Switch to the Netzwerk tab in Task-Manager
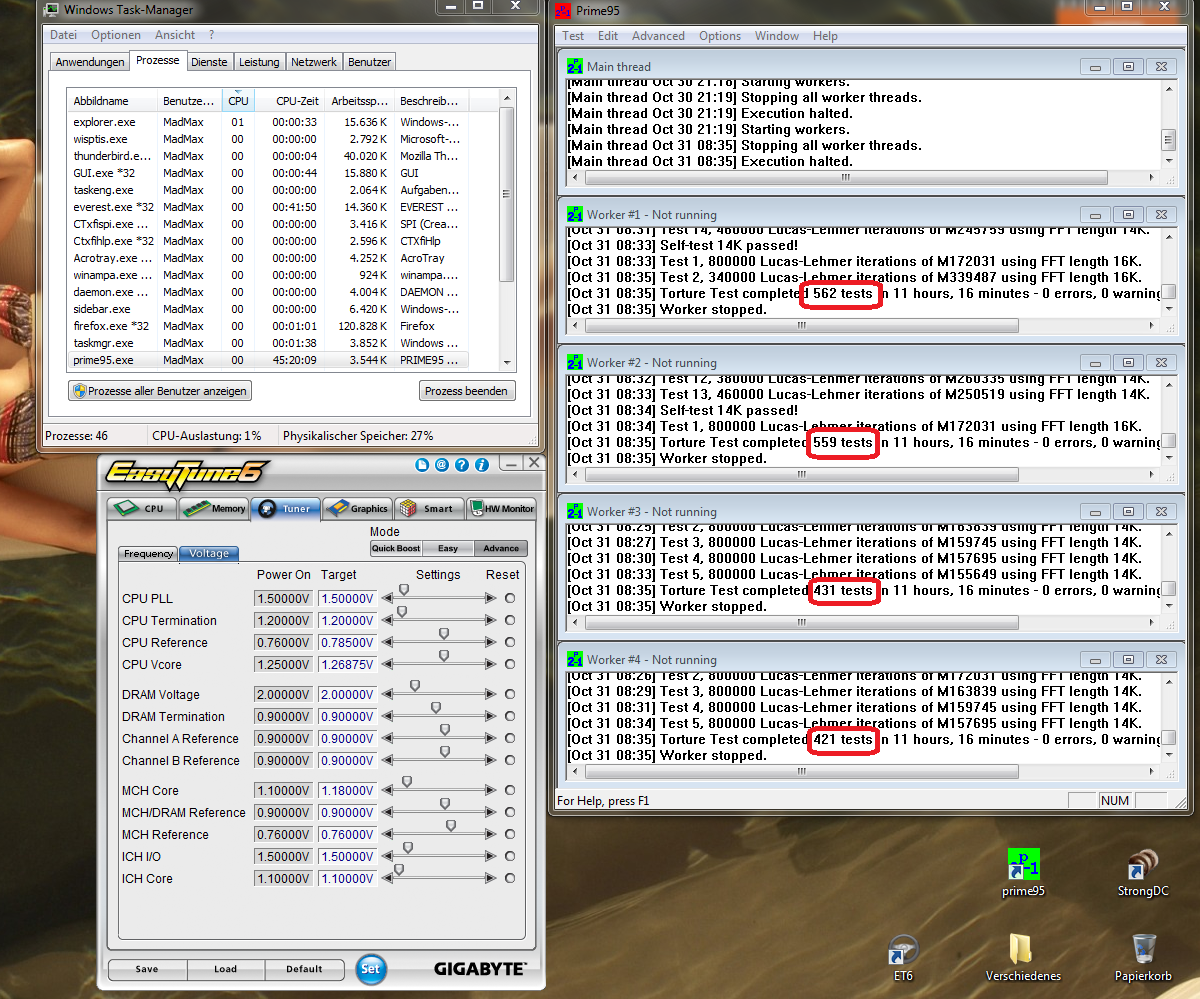 pyautogui.click(x=314, y=62)
